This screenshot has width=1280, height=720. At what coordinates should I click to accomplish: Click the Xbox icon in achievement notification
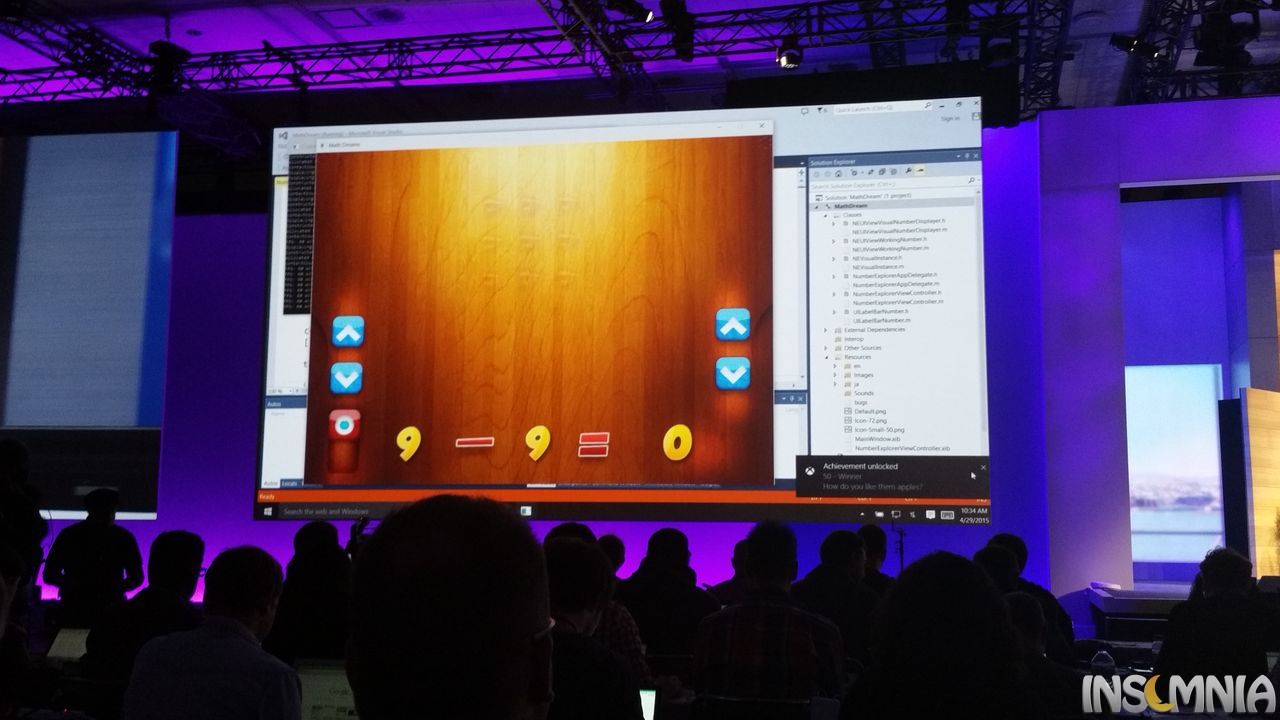(x=810, y=471)
